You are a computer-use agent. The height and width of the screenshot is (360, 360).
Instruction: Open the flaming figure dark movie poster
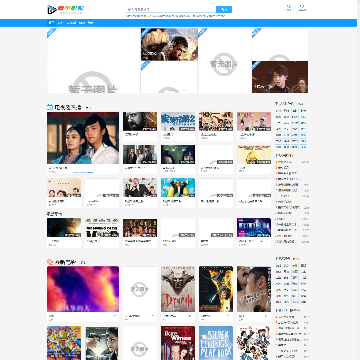[x=216, y=289]
